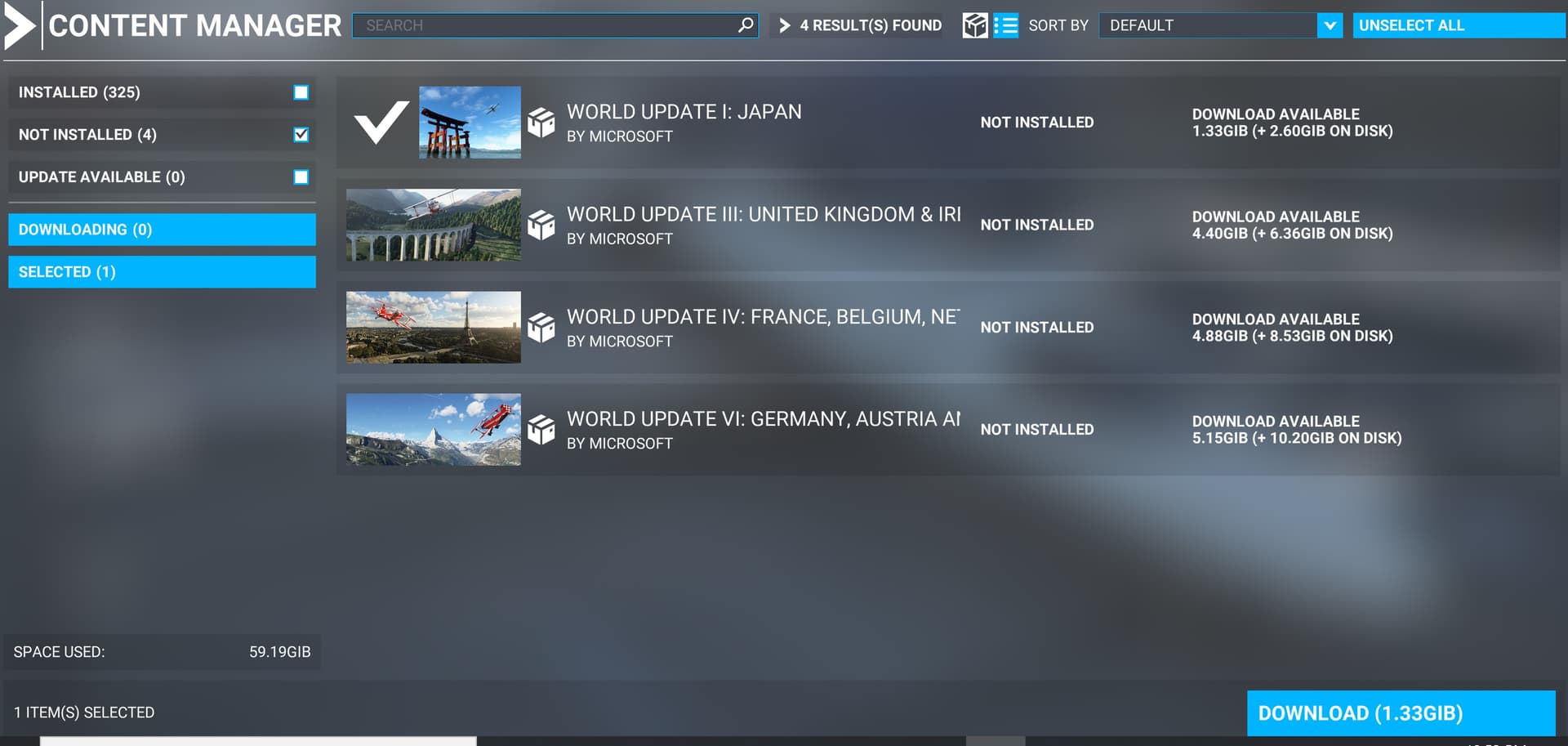Screen dimensions: 1568x746
Task: Click the Content Manager heading
Action: click(x=195, y=25)
